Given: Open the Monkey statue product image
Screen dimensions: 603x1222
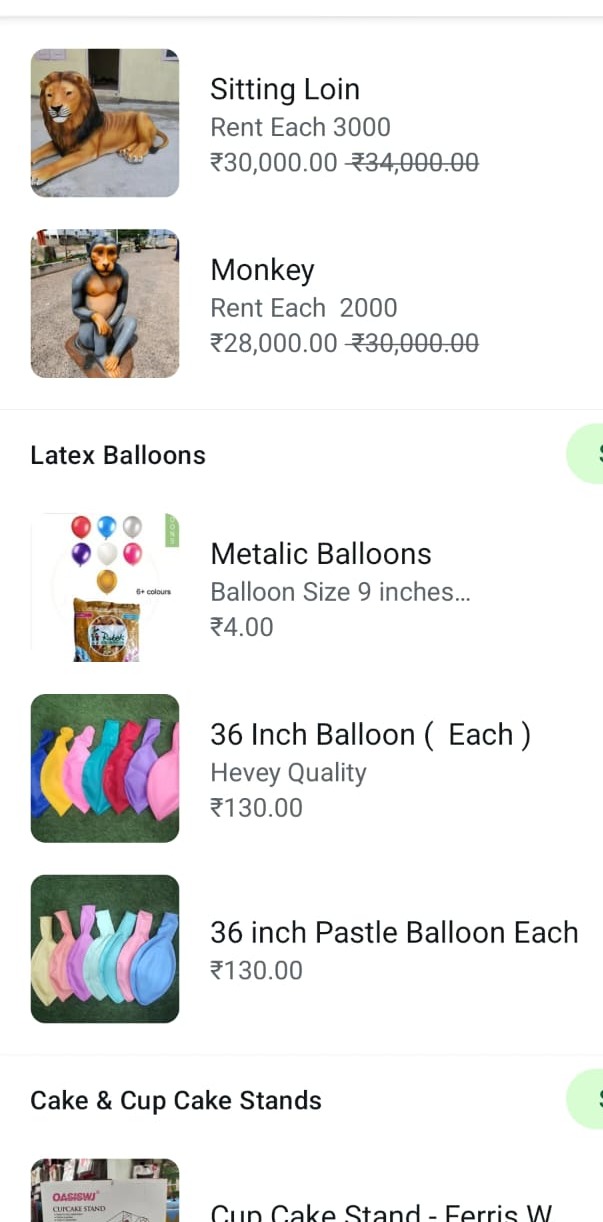Looking at the screenshot, I should click(x=105, y=304).
